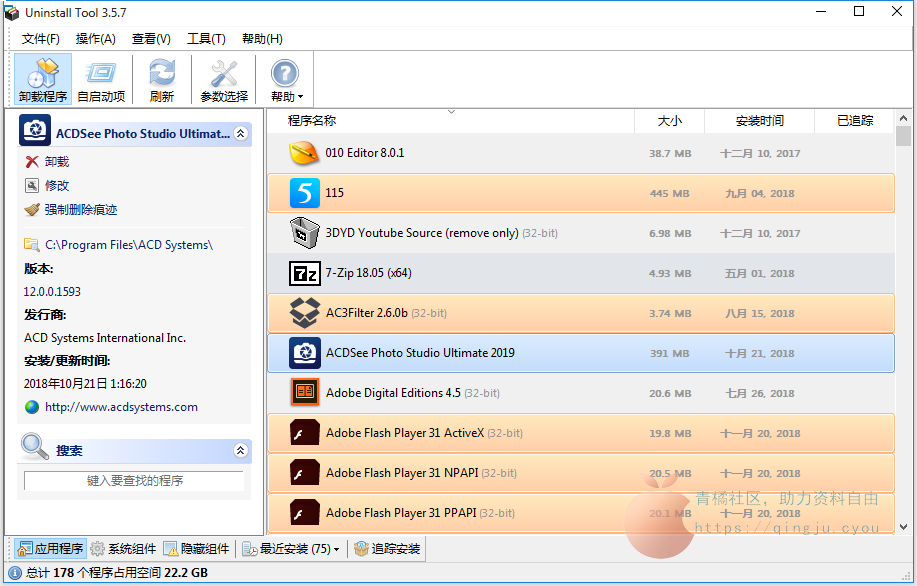Select the 3DYD Youtube Source trash icon

coord(305,233)
